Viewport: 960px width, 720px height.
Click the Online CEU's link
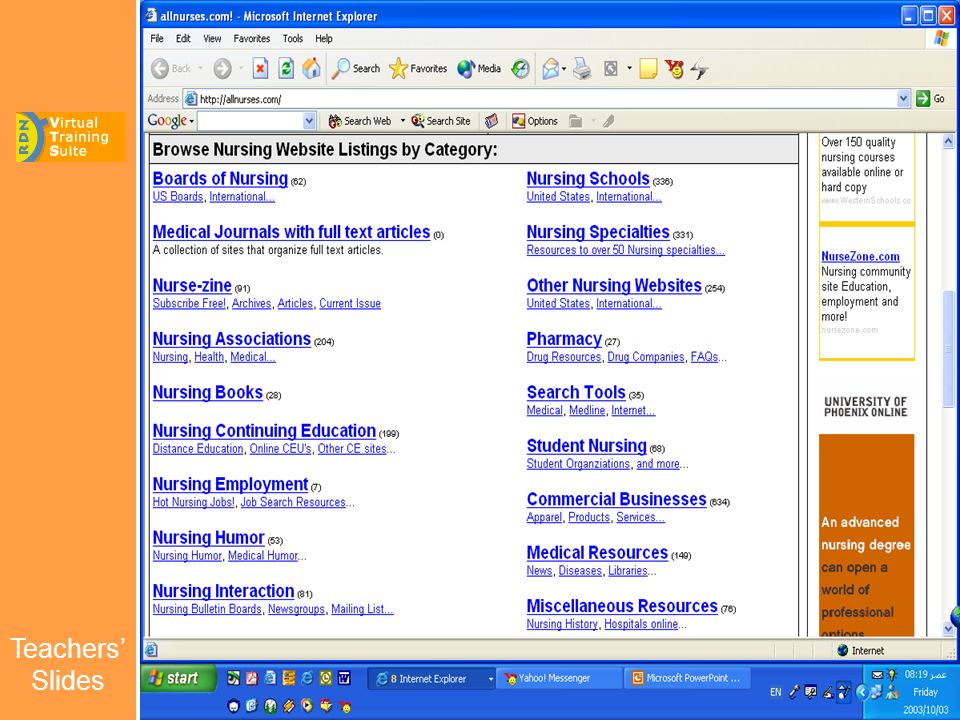click(x=280, y=449)
